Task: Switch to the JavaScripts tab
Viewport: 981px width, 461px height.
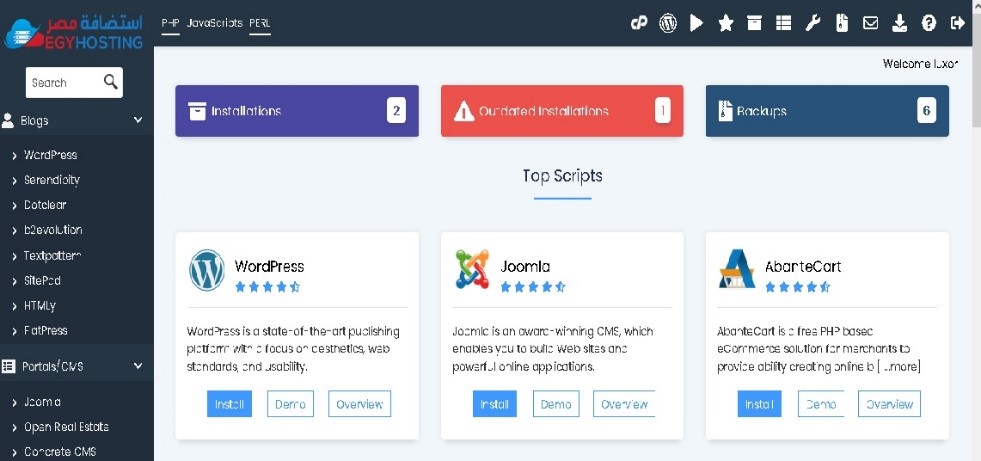Action: click(x=215, y=22)
